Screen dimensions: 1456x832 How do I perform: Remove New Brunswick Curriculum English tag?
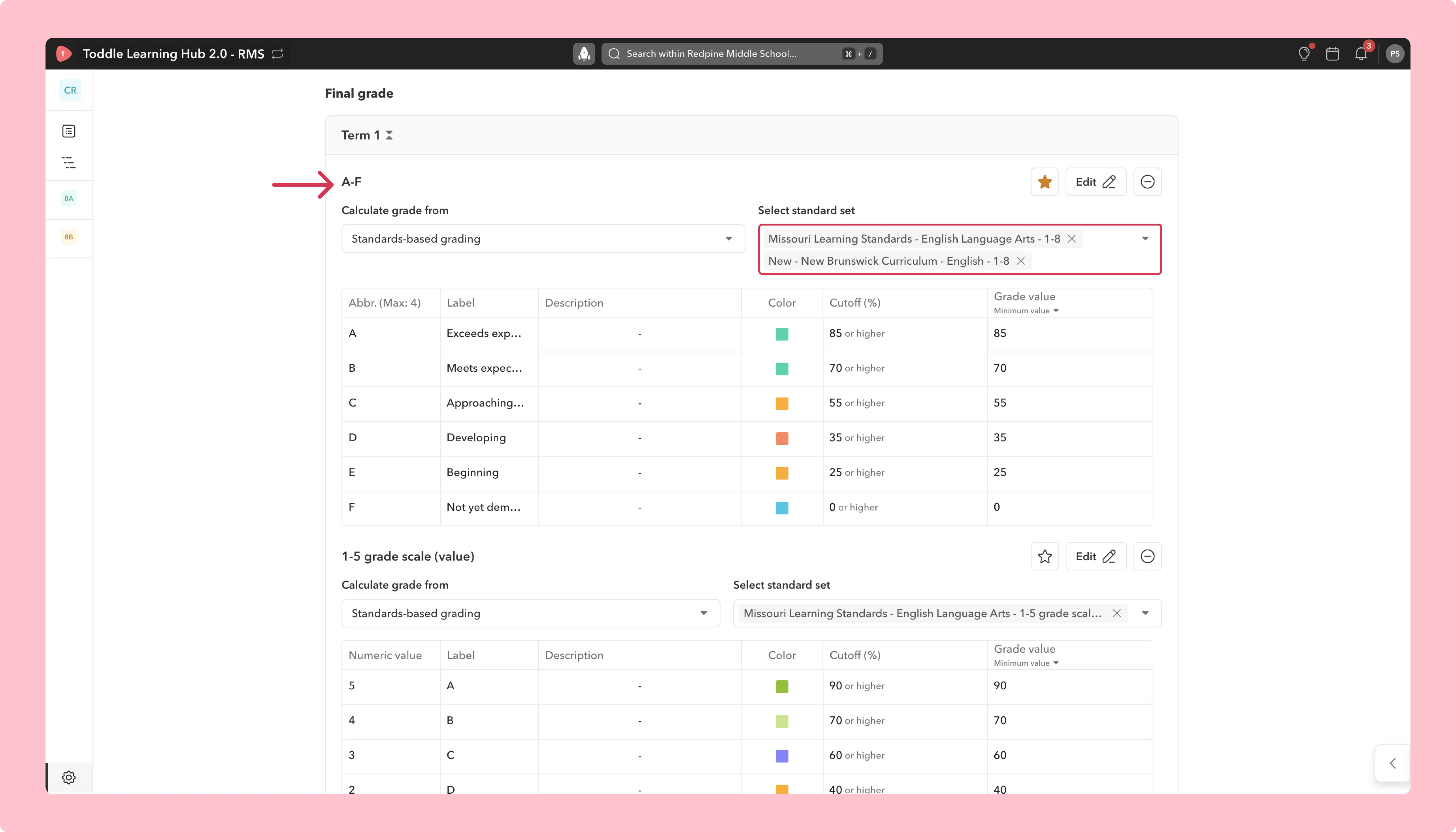pyautogui.click(x=1021, y=261)
